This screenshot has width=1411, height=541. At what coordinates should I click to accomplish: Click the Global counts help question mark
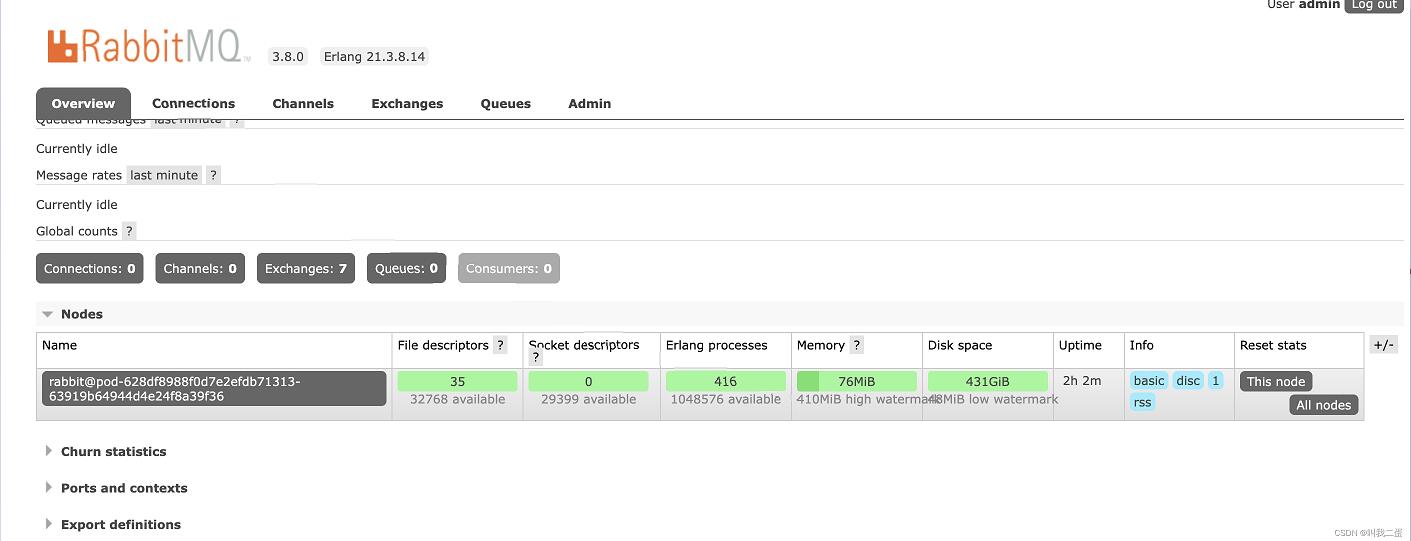pyautogui.click(x=128, y=231)
